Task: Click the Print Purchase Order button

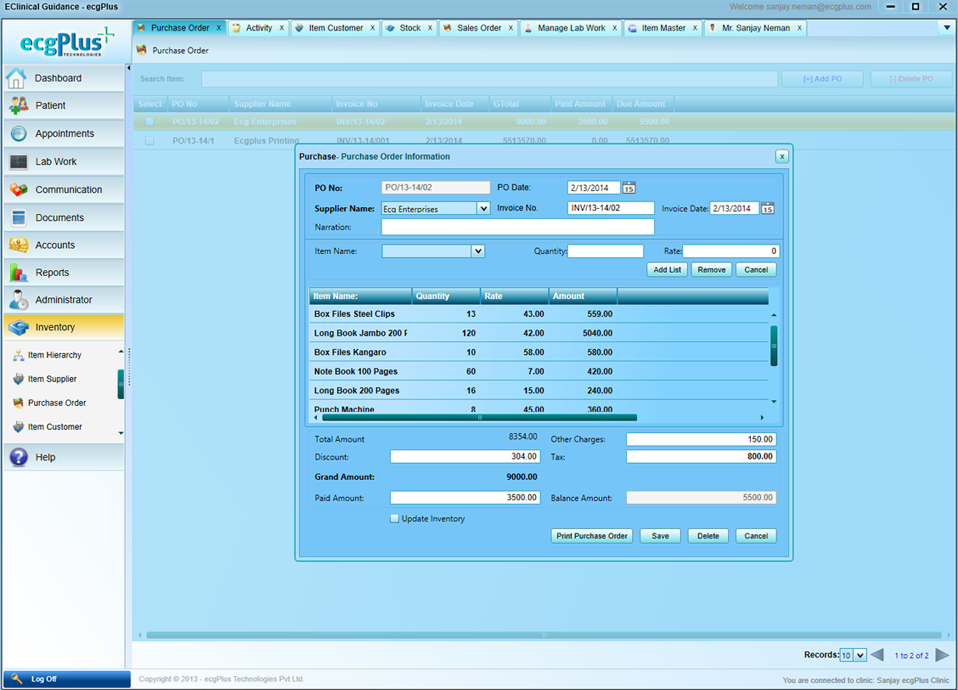Action: tap(592, 536)
